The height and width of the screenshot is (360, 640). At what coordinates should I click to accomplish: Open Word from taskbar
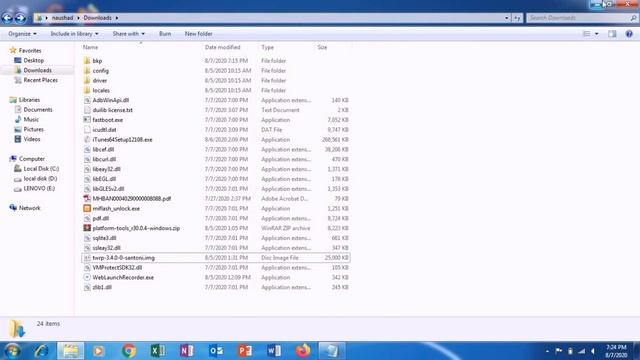(x=274, y=351)
